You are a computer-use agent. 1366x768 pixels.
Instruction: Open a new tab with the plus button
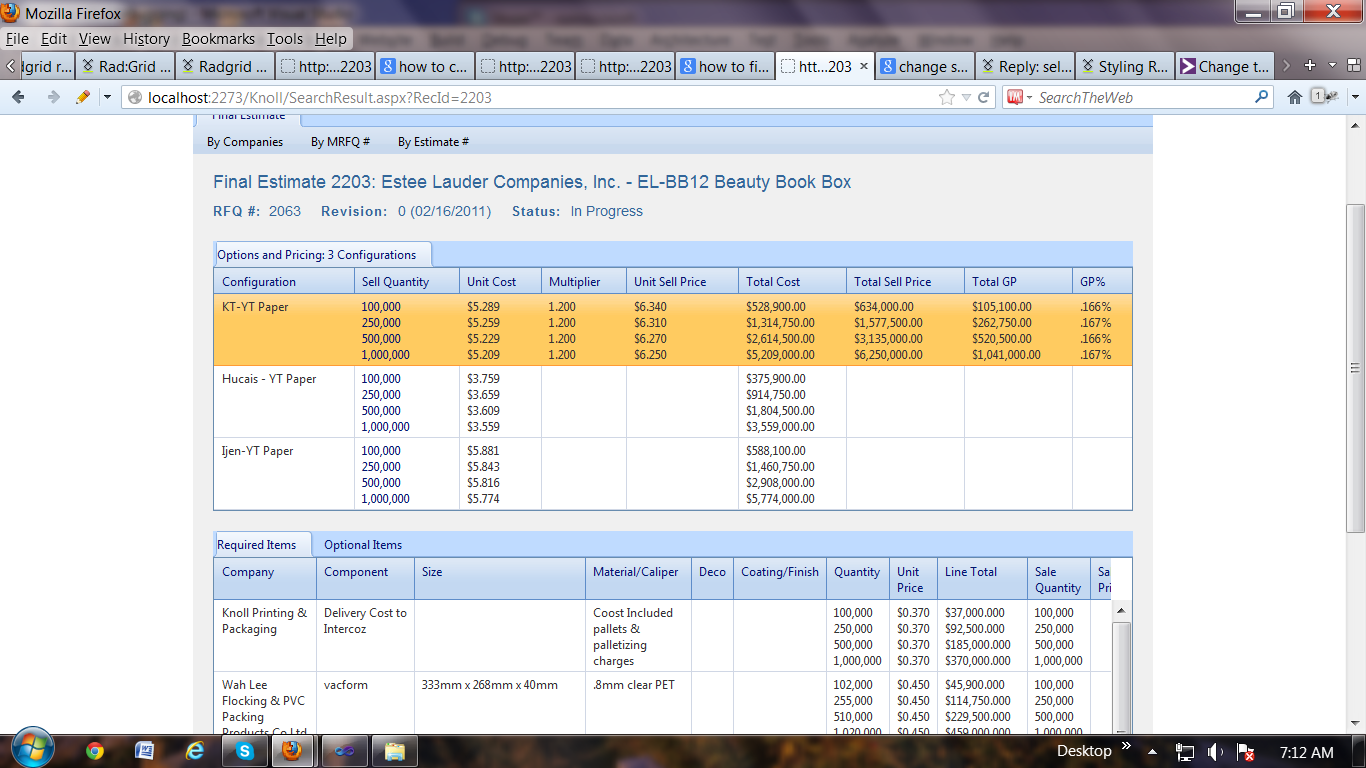(x=1310, y=66)
